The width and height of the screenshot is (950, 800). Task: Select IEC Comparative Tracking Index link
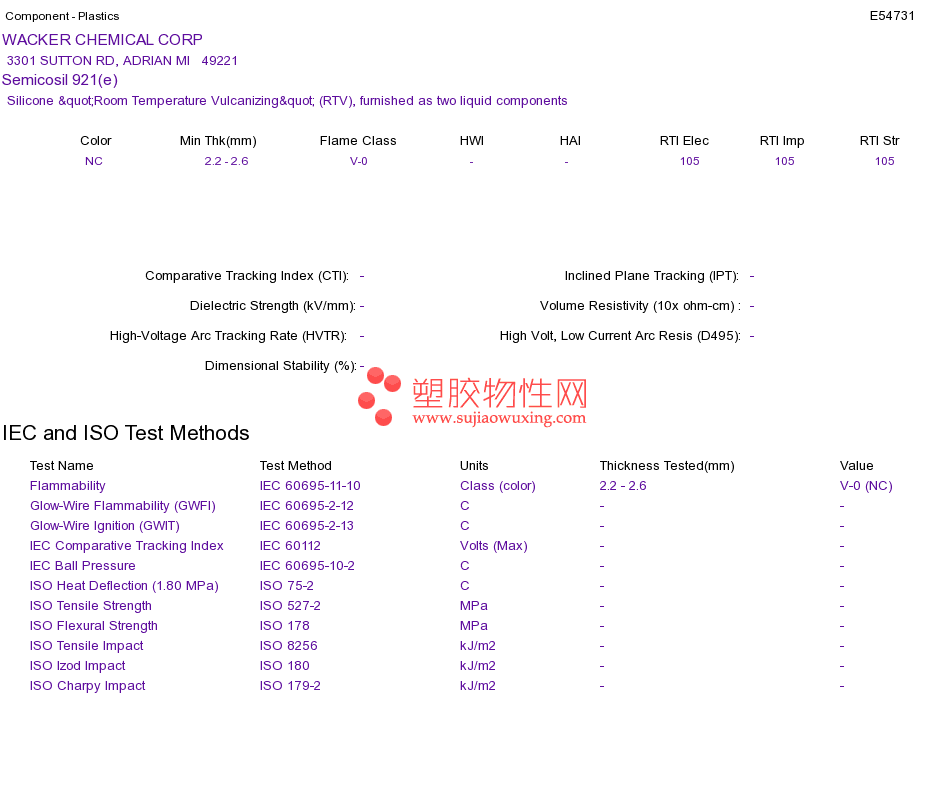tap(127, 545)
